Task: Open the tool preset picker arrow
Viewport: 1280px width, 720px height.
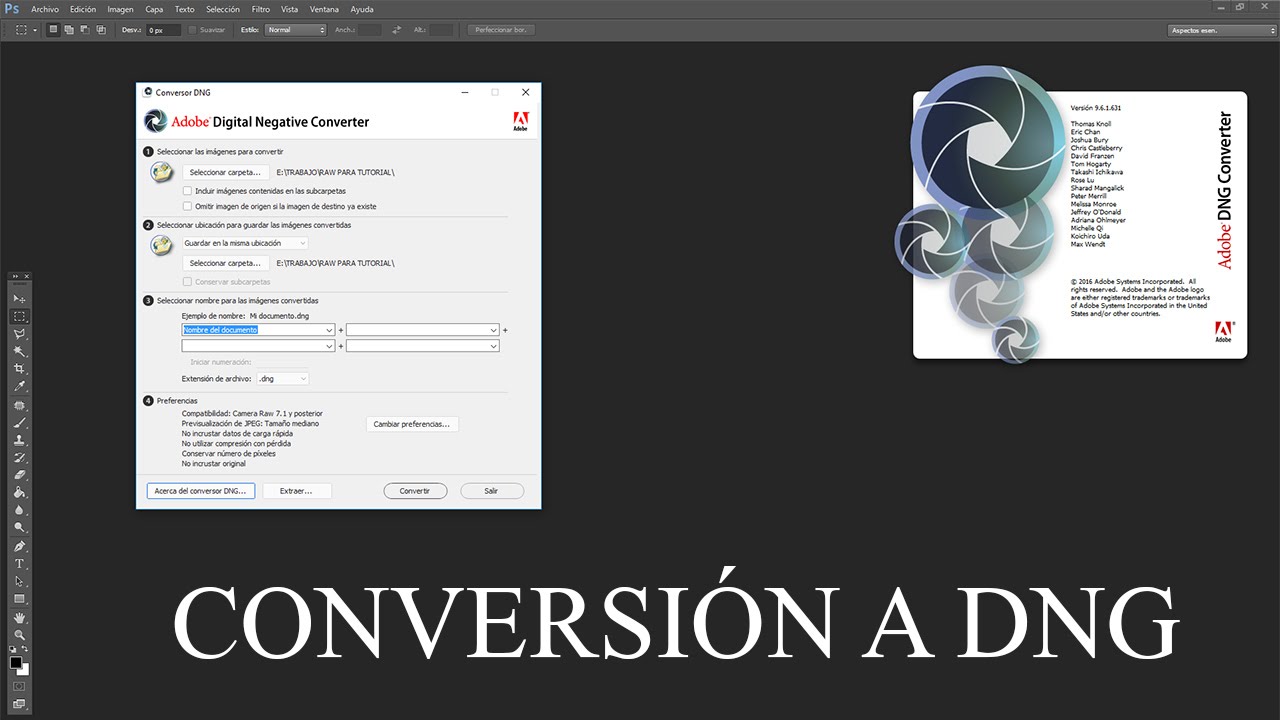Action: point(35,30)
